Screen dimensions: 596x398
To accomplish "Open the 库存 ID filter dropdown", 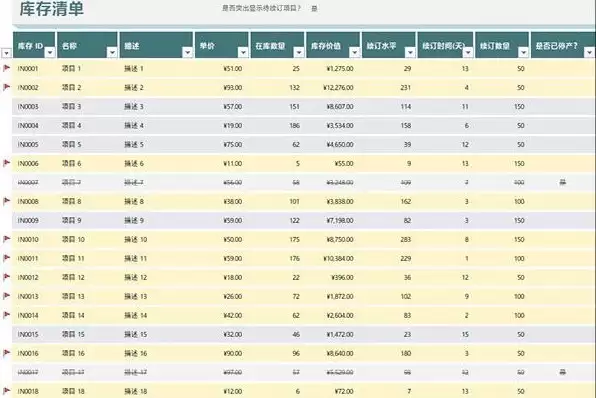I will [x=50, y=53].
